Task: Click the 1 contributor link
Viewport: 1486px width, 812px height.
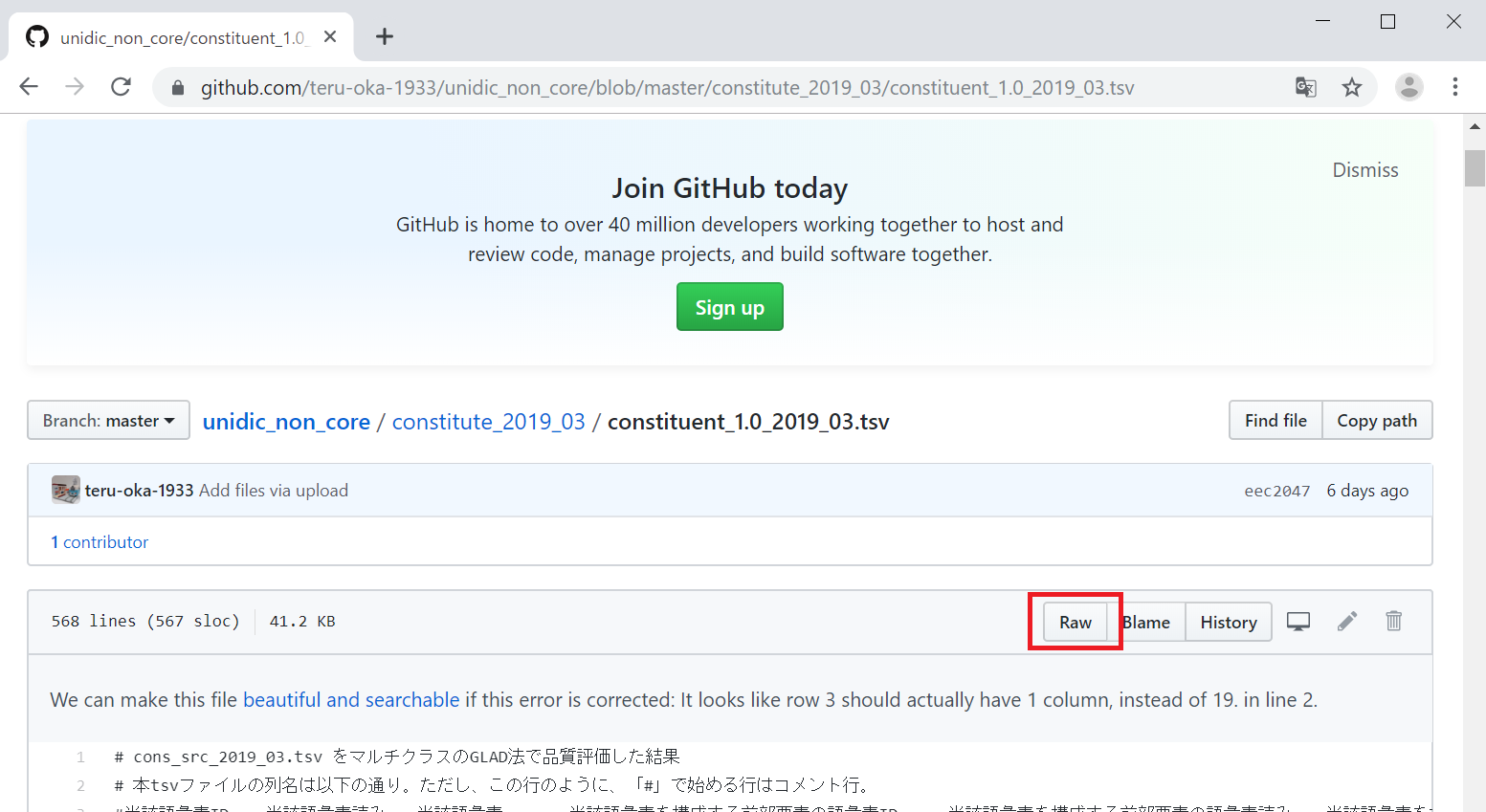Action: (100, 542)
